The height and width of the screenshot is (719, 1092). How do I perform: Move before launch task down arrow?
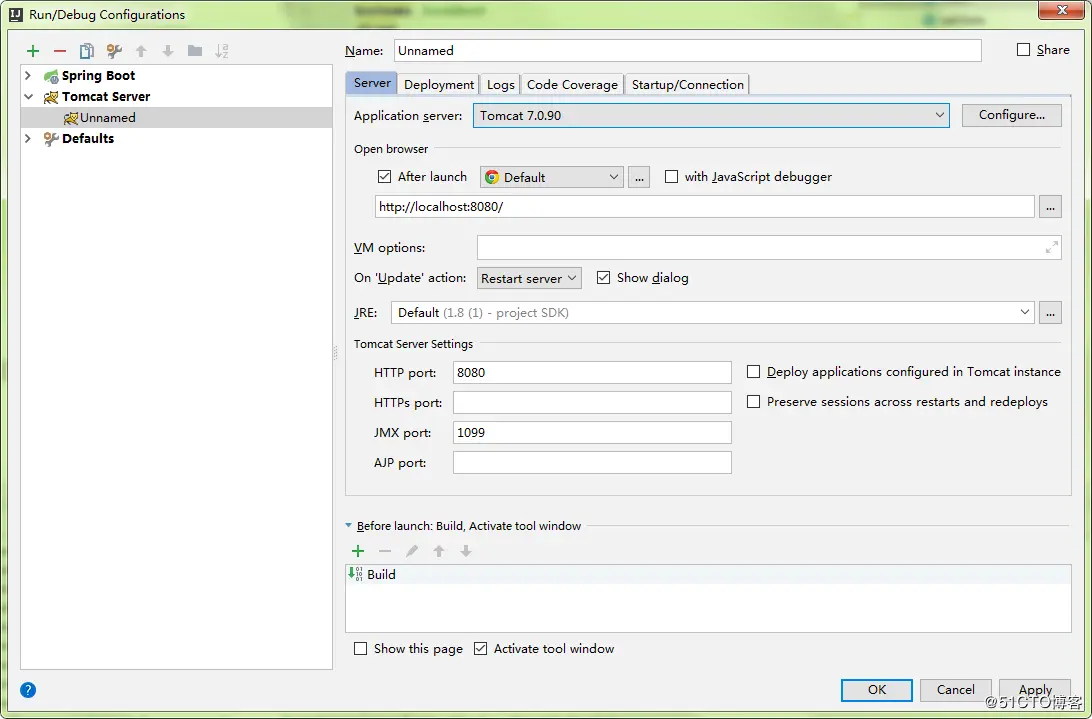pyautogui.click(x=466, y=551)
